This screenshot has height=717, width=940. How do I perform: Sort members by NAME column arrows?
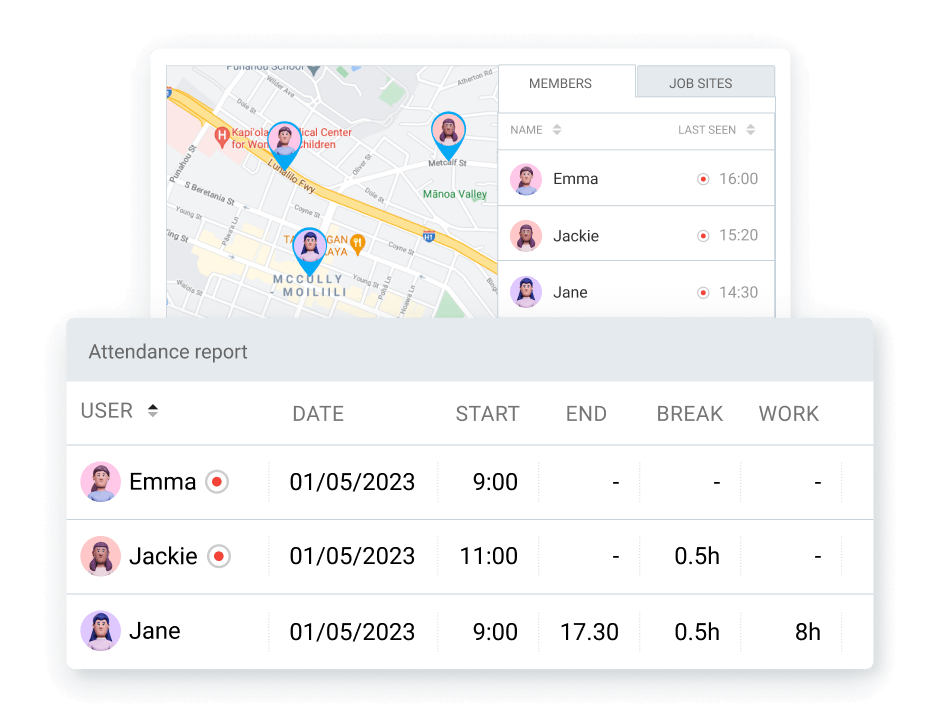pyautogui.click(x=557, y=130)
